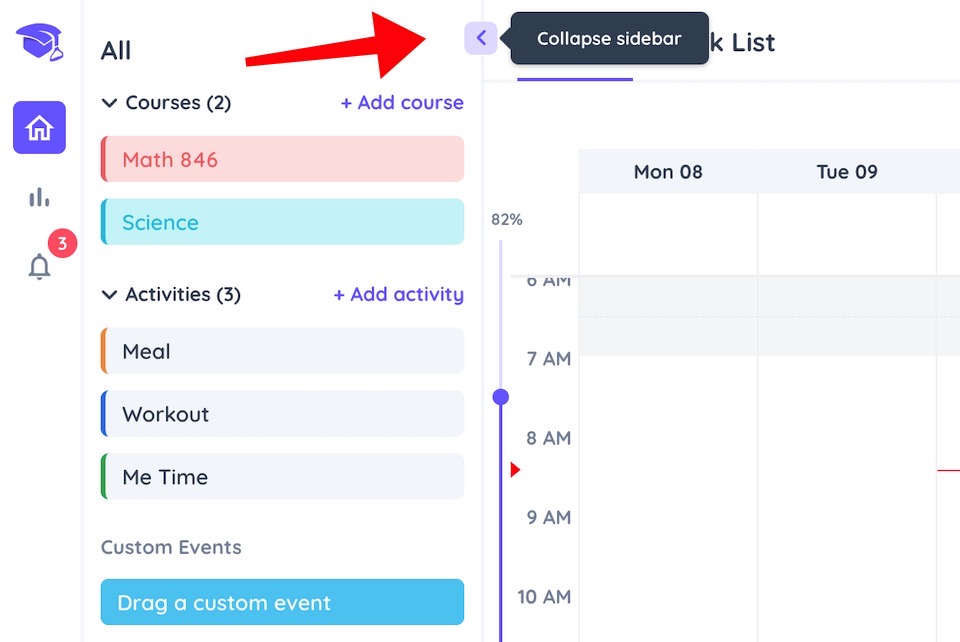This screenshot has width=960, height=642.
Task: Select the Math 846 course
Action: tap(282, 159)
